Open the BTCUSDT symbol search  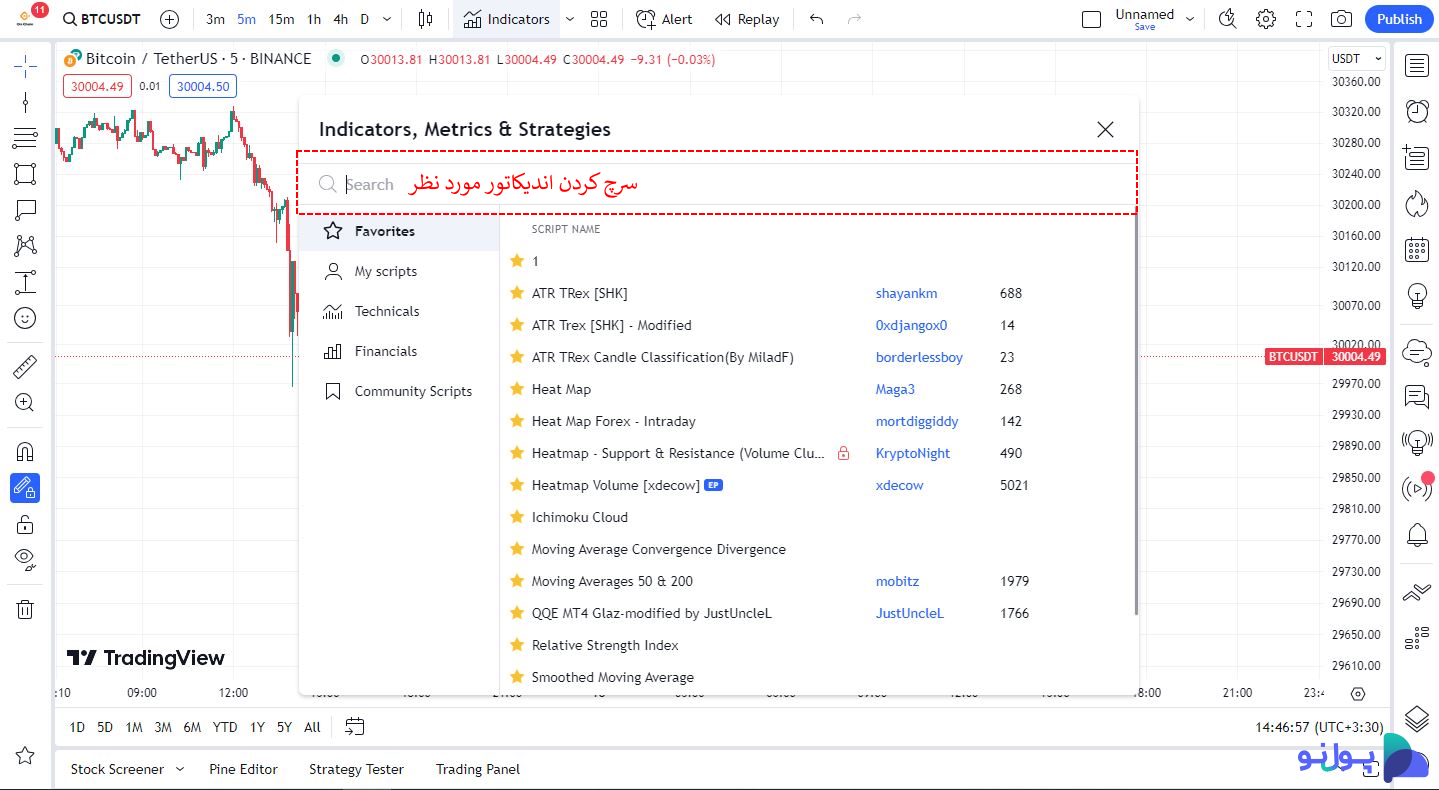coord(101,19)
